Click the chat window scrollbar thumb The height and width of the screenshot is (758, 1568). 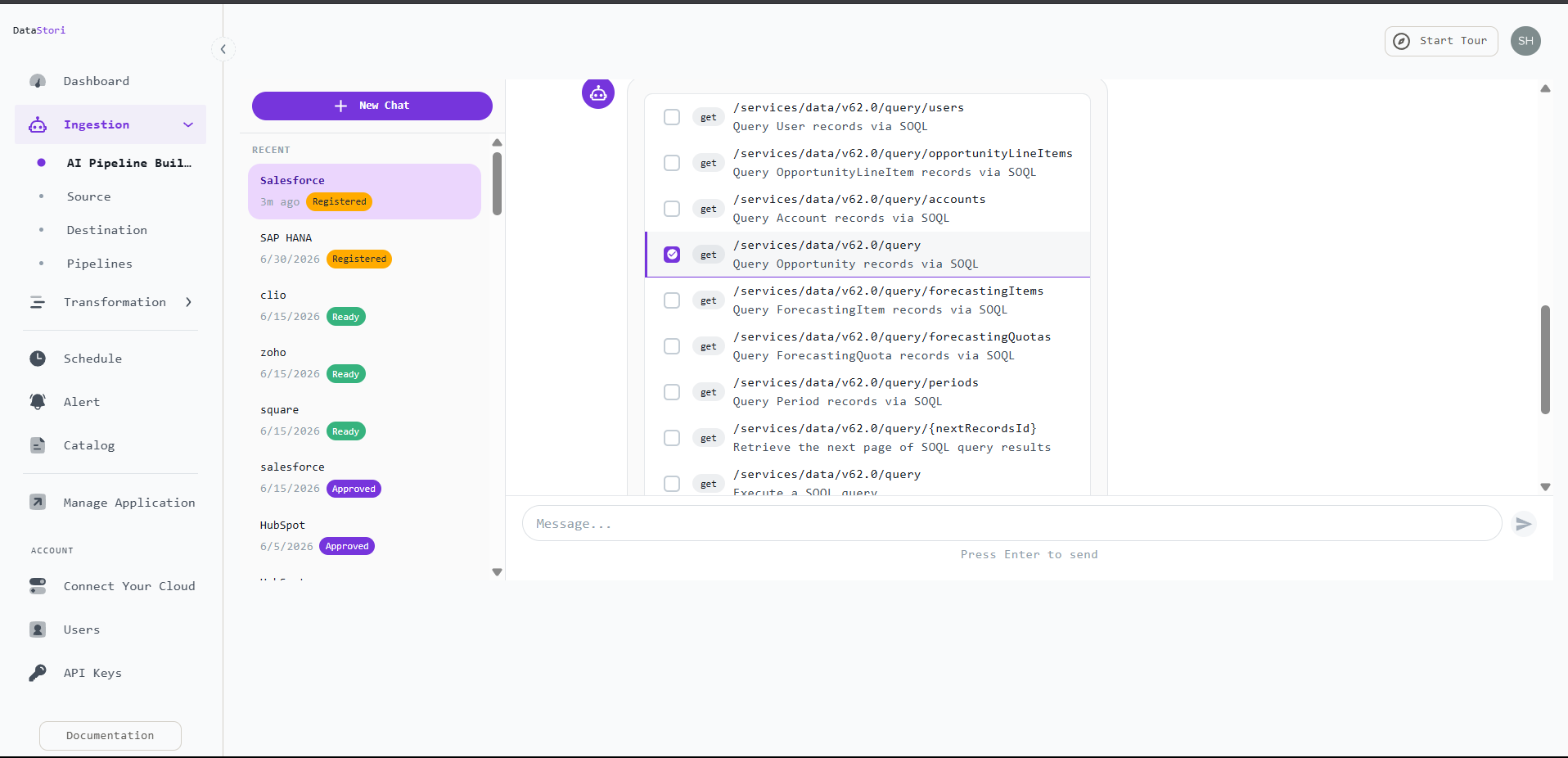click(1545, 360)
